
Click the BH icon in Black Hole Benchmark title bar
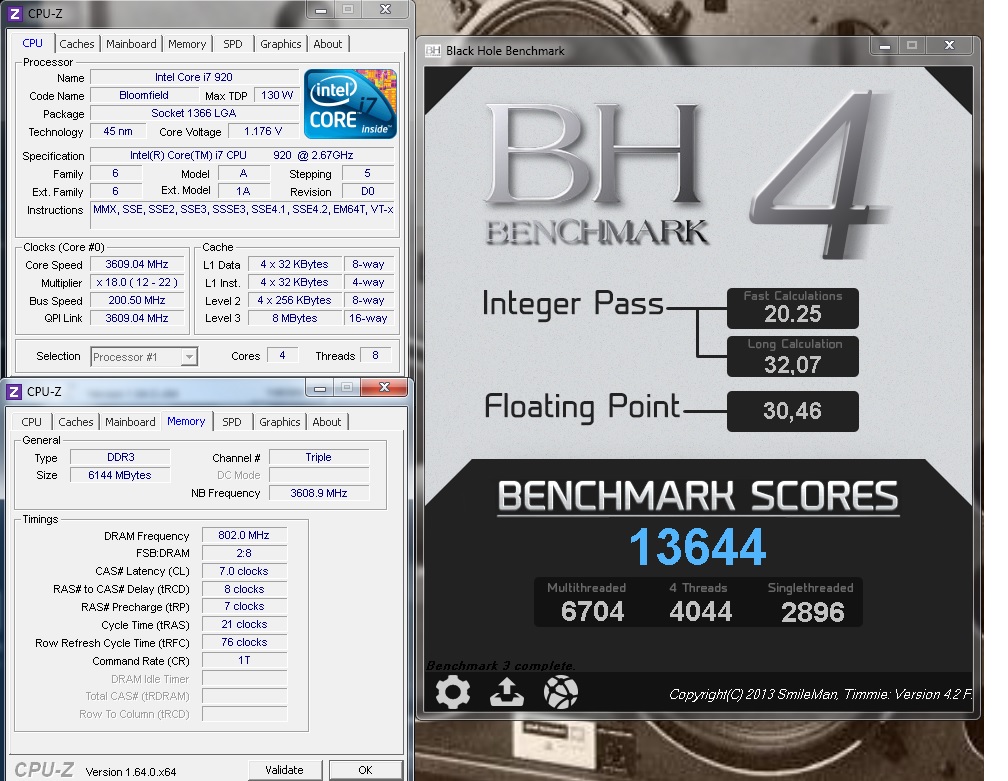433,51
